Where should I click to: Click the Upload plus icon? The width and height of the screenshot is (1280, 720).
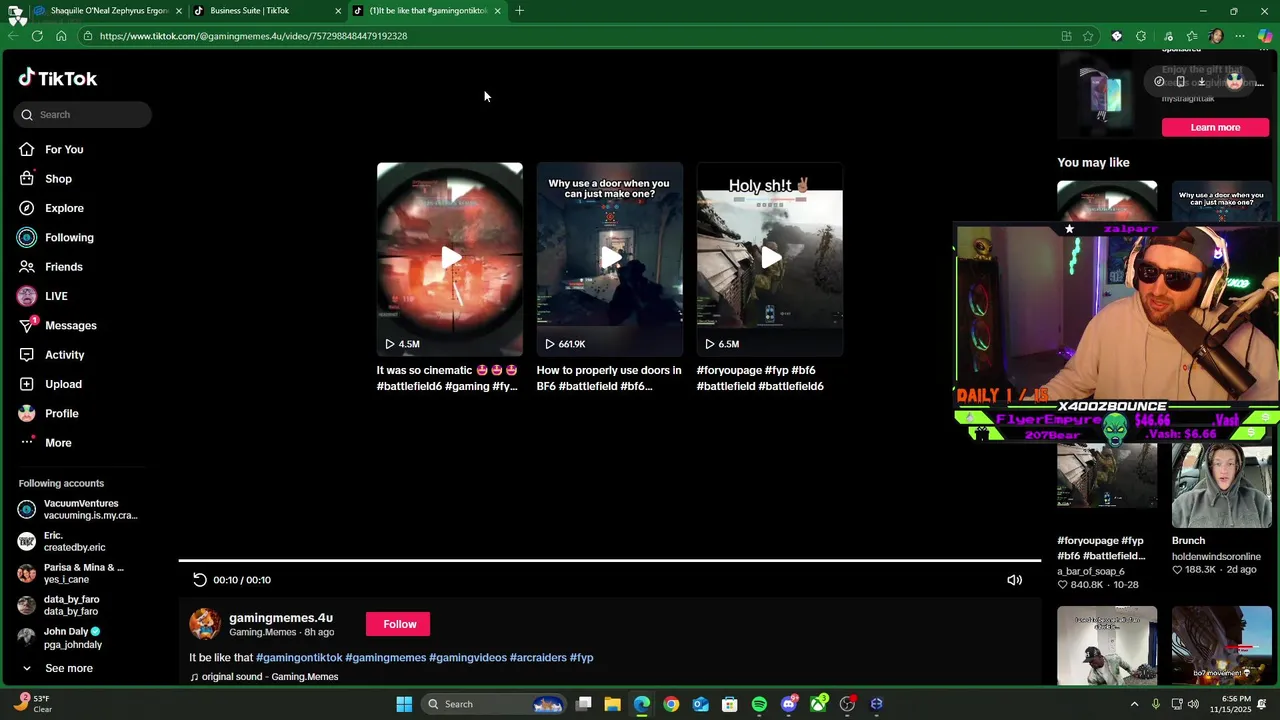[x=27, y=384]
